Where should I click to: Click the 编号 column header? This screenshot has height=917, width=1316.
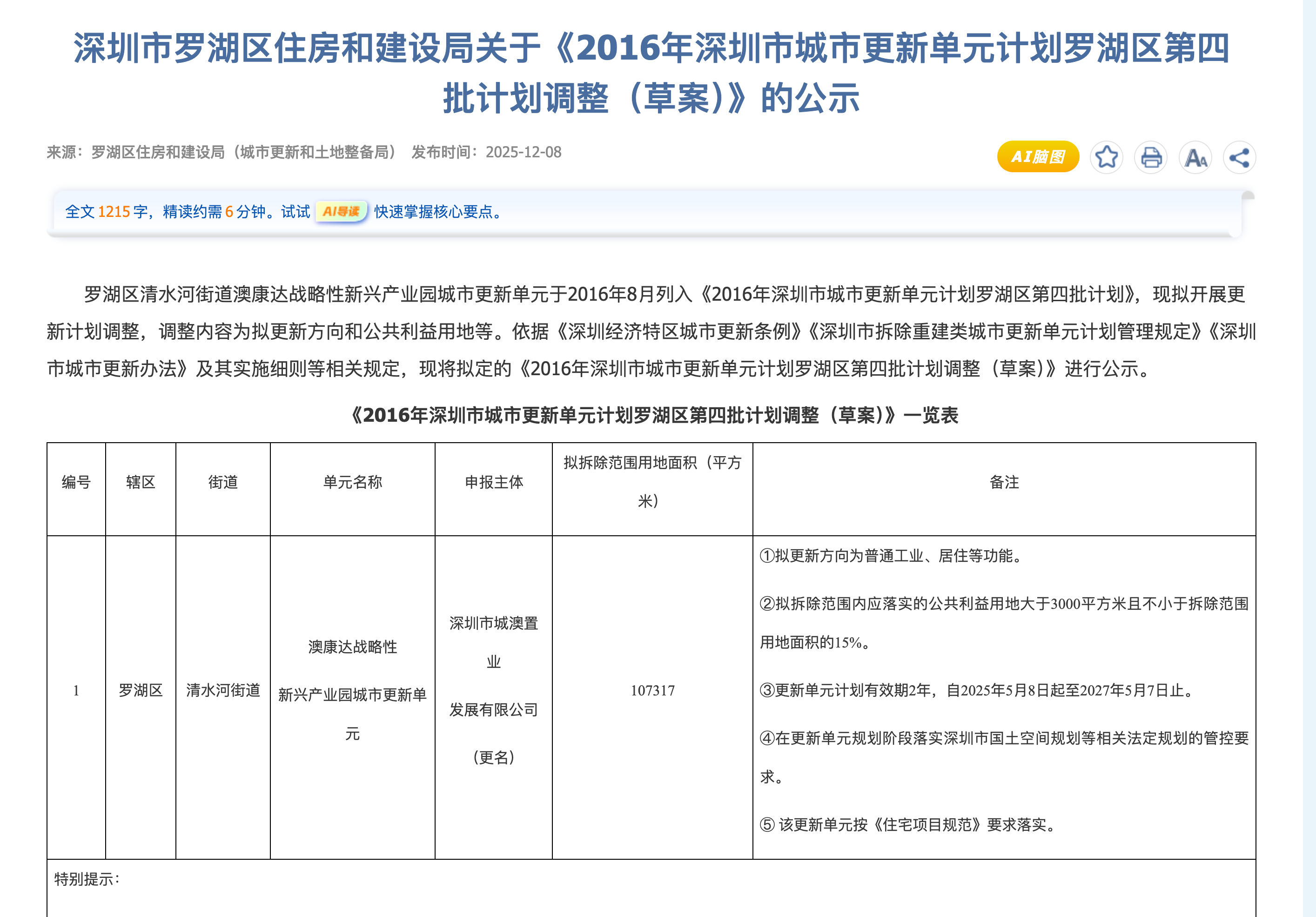[76, 482]
